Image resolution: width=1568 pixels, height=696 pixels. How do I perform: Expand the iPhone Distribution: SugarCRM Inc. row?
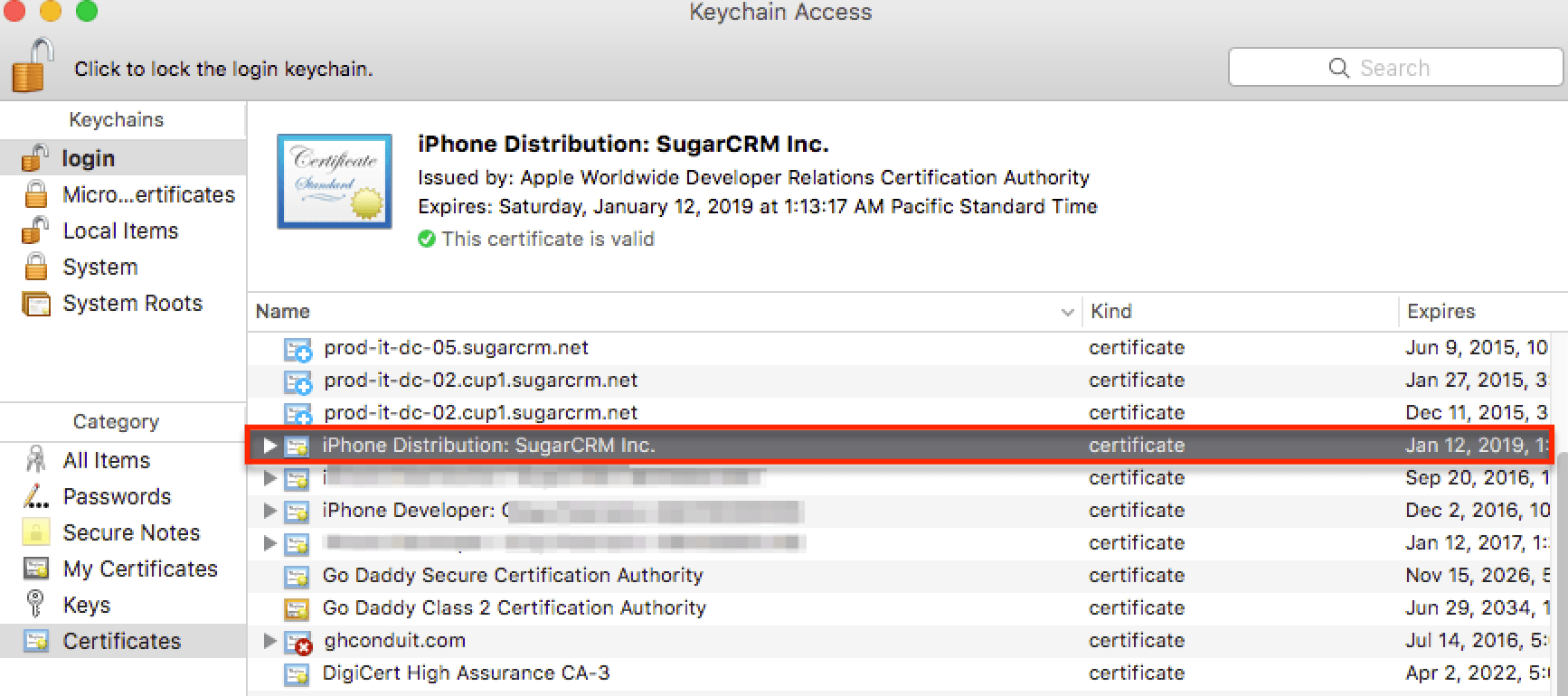point(269,445)
